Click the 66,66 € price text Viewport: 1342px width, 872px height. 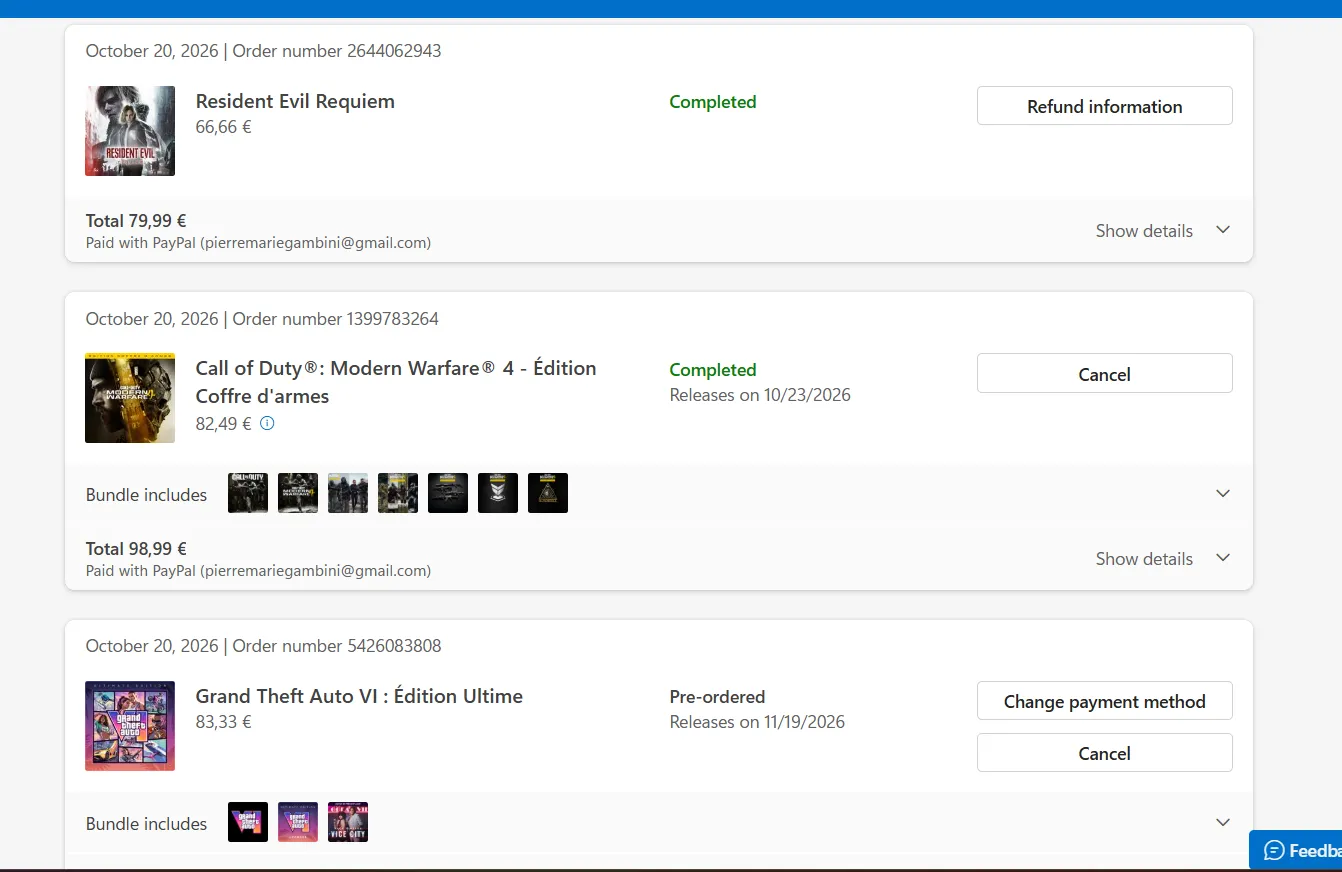click(224, 127)
